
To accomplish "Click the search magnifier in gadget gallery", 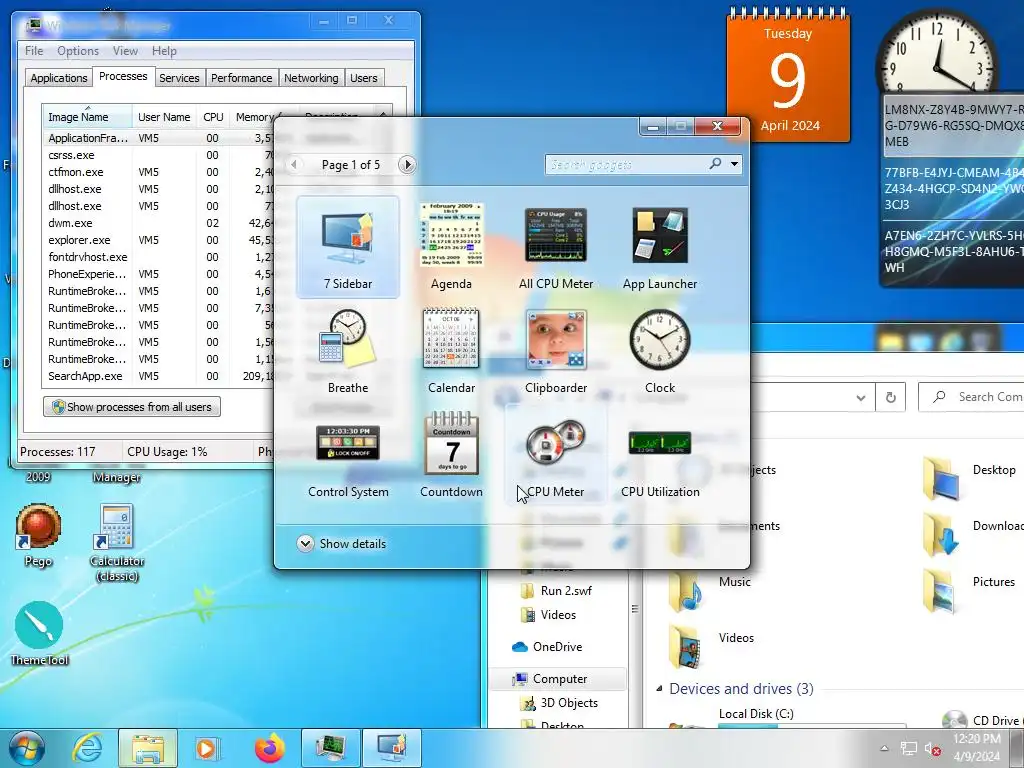I will point(715,164).
